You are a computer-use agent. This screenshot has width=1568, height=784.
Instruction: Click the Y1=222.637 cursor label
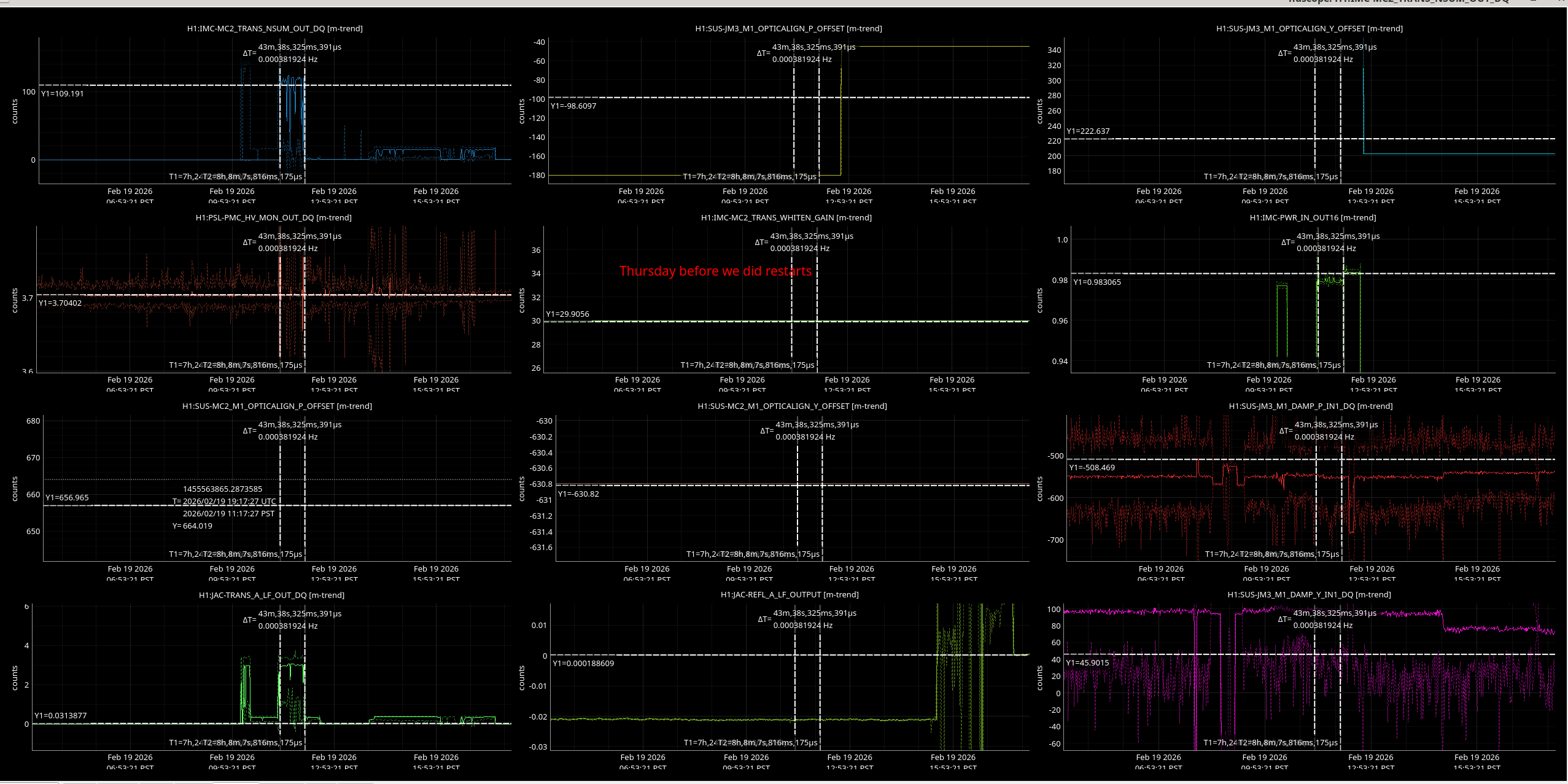pos(1088,131)
